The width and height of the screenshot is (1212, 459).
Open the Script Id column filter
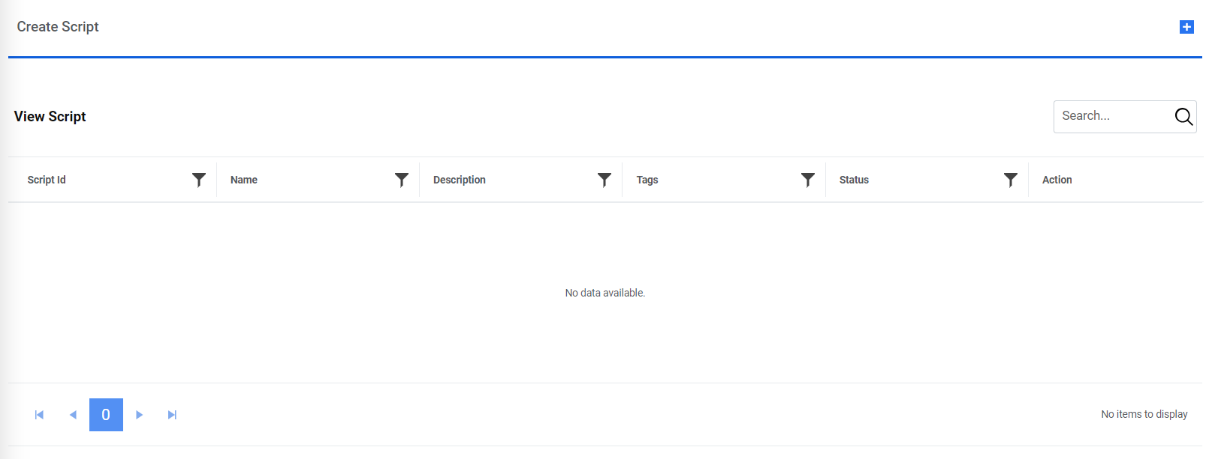pos(199,180)
